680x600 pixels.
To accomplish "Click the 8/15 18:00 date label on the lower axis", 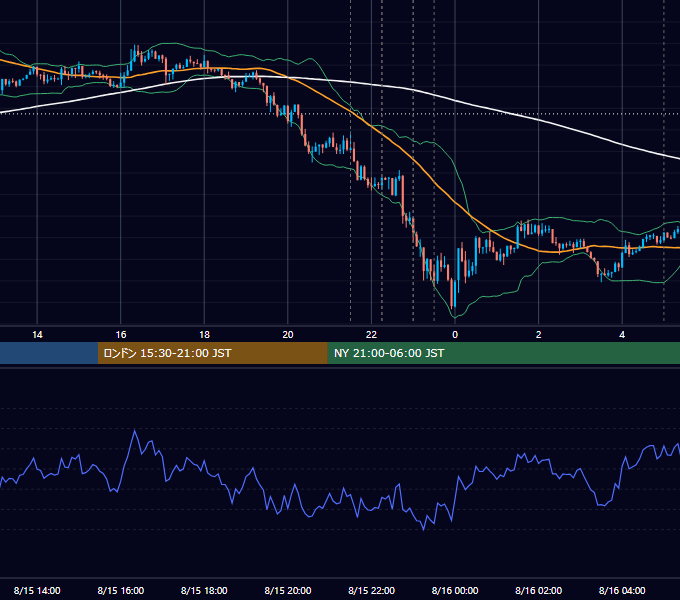I will 204,590.
